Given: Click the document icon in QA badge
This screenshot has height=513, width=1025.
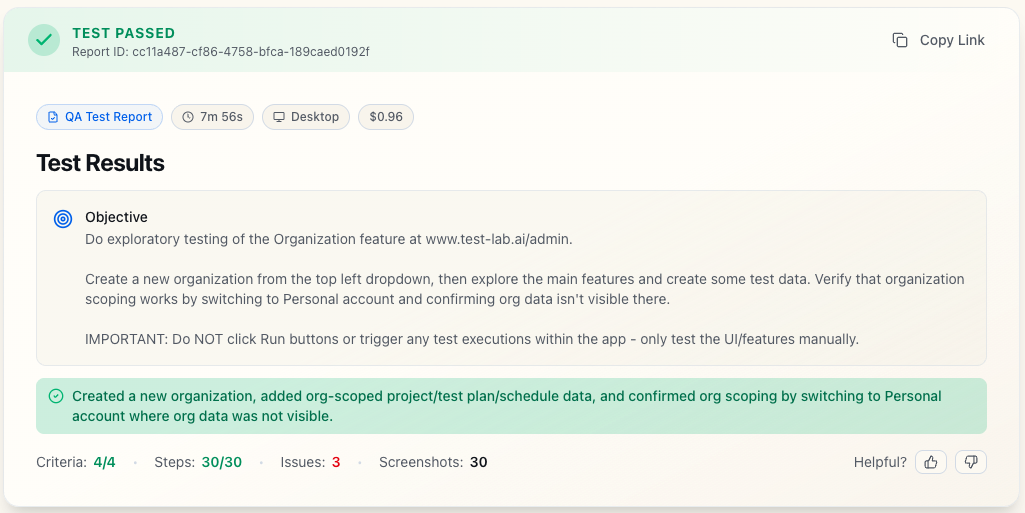Looking at the screenshot, I should (53, 117).
